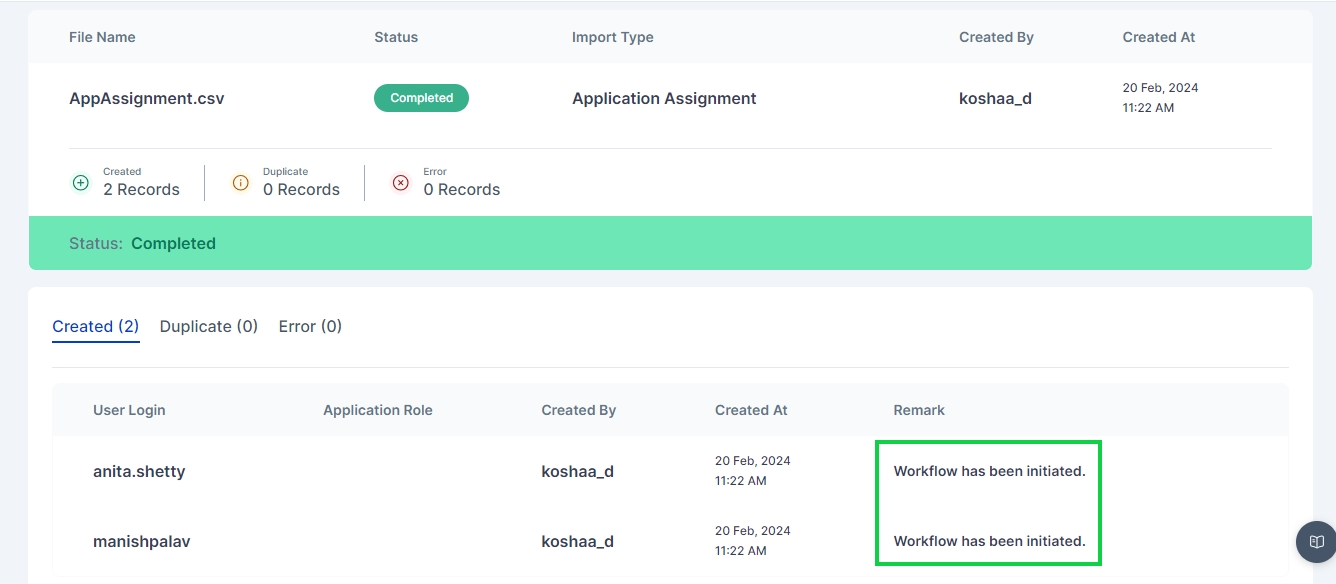Click the Remark column header

tap(919, 410)
